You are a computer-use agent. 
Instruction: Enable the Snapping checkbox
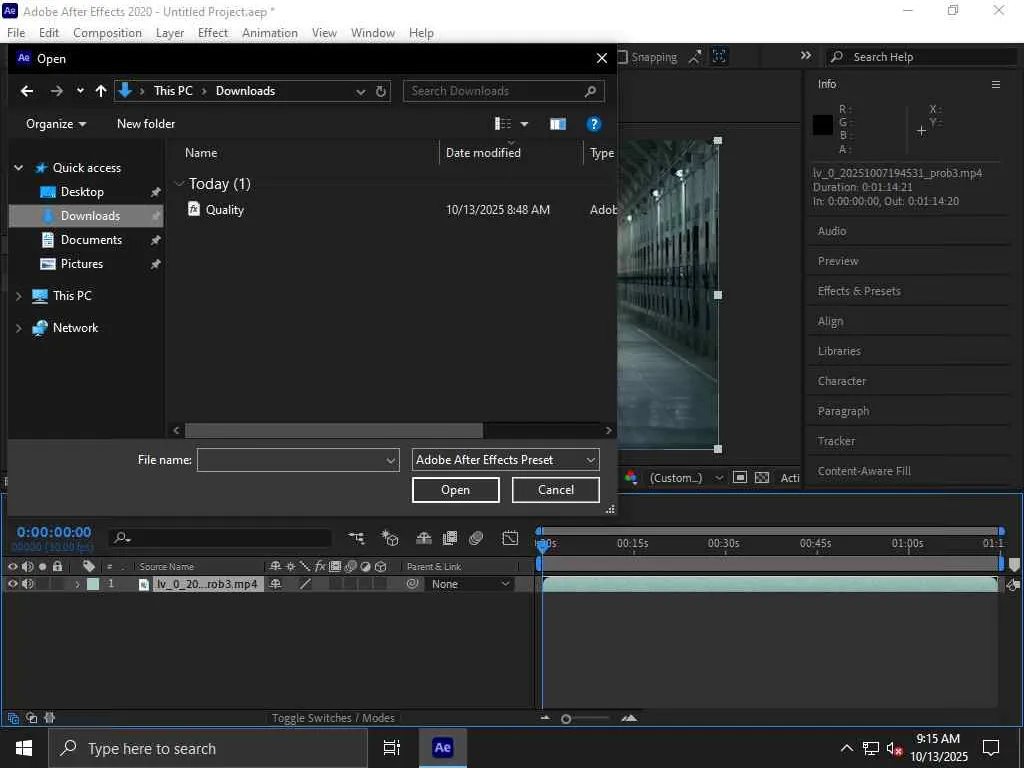622,57
